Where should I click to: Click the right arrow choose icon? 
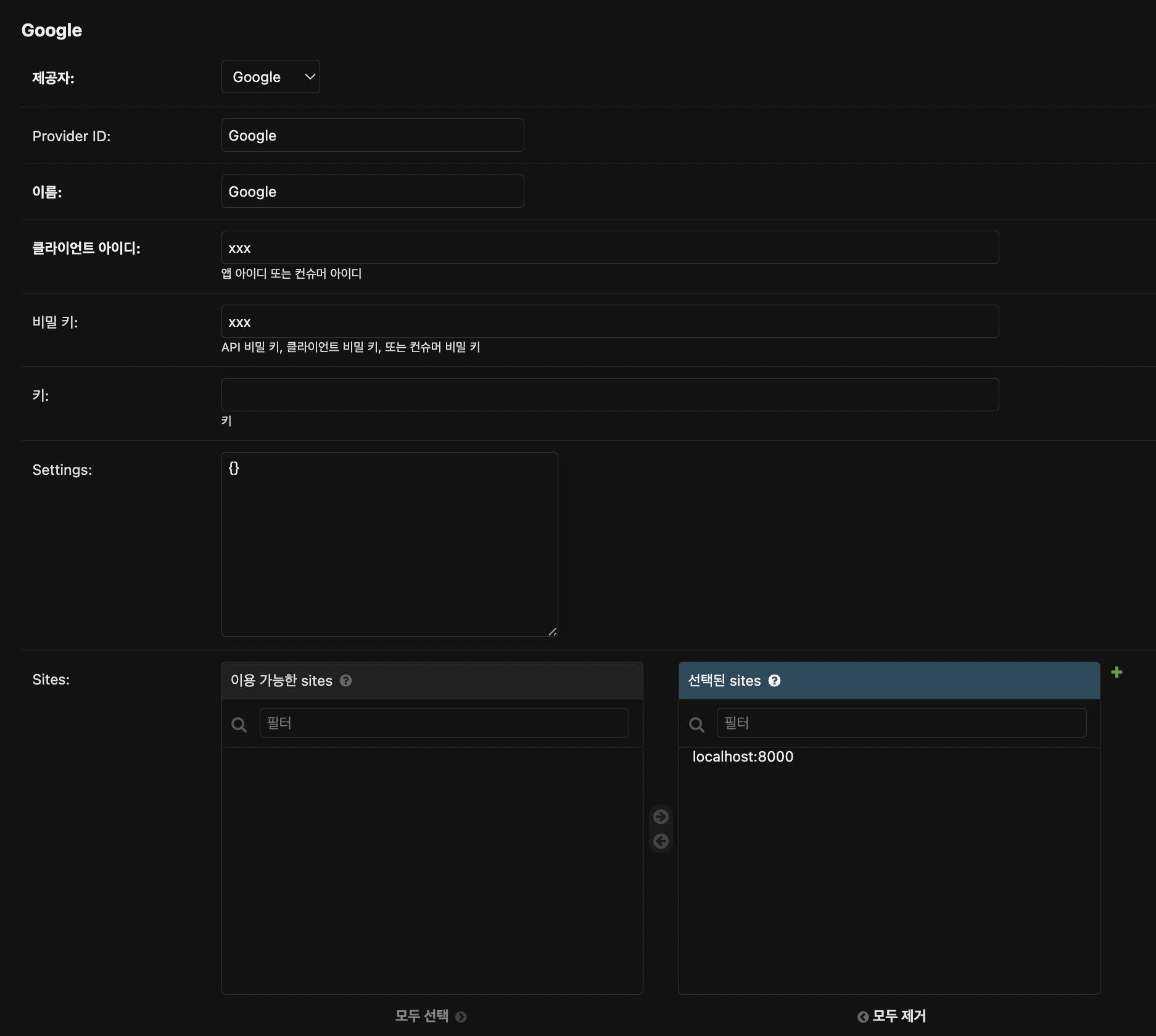(x=661, y=816)
